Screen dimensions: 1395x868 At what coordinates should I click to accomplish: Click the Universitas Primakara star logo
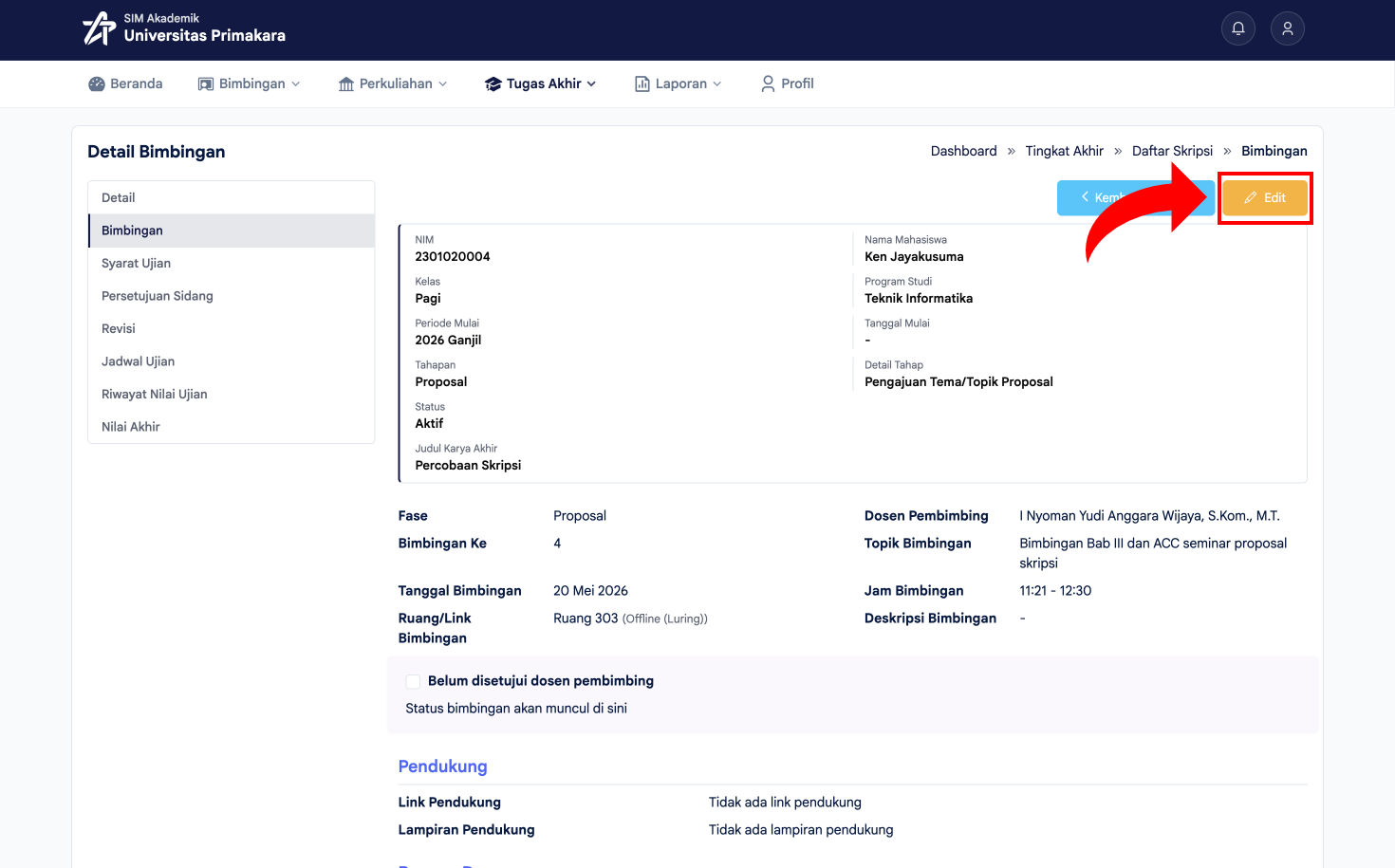point(99,28)
